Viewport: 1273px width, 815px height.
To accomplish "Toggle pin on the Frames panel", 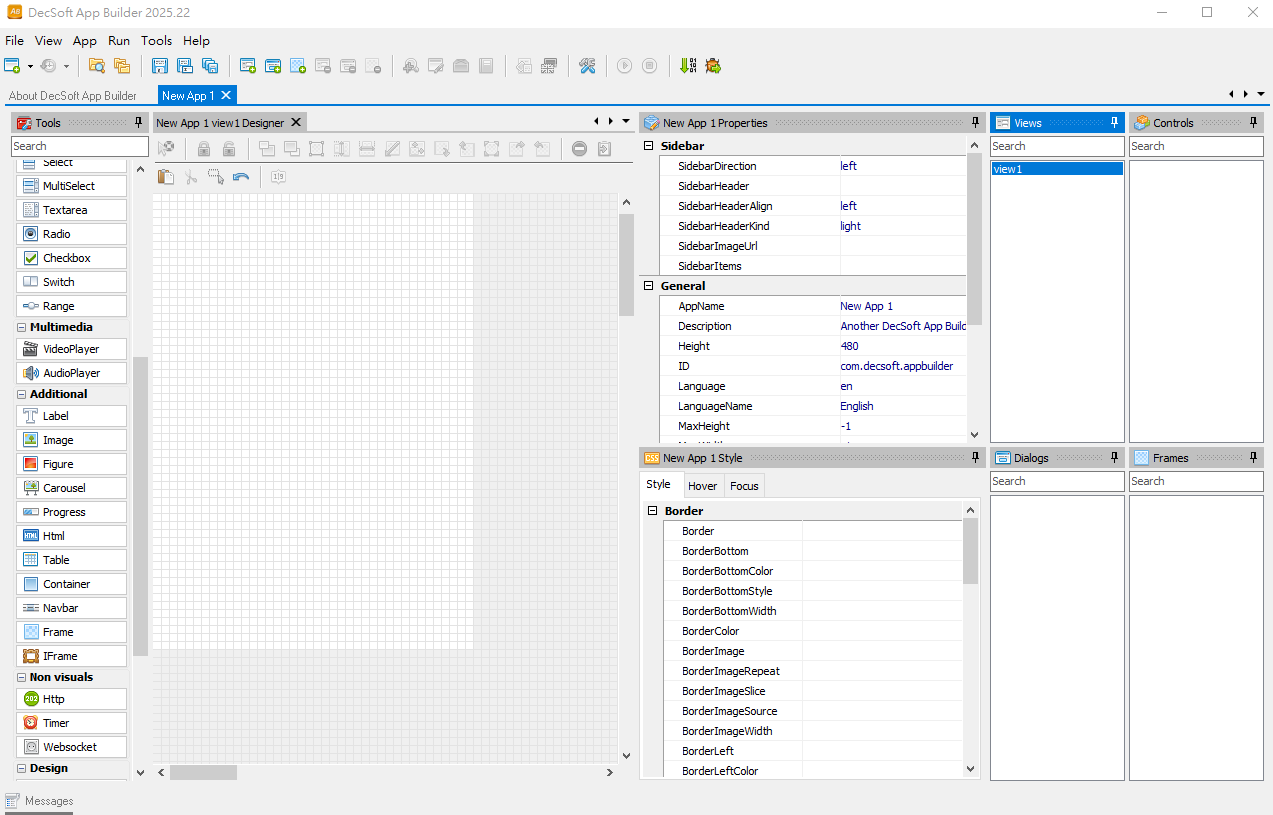I will pyautogui.click(x=1254, y=458).
